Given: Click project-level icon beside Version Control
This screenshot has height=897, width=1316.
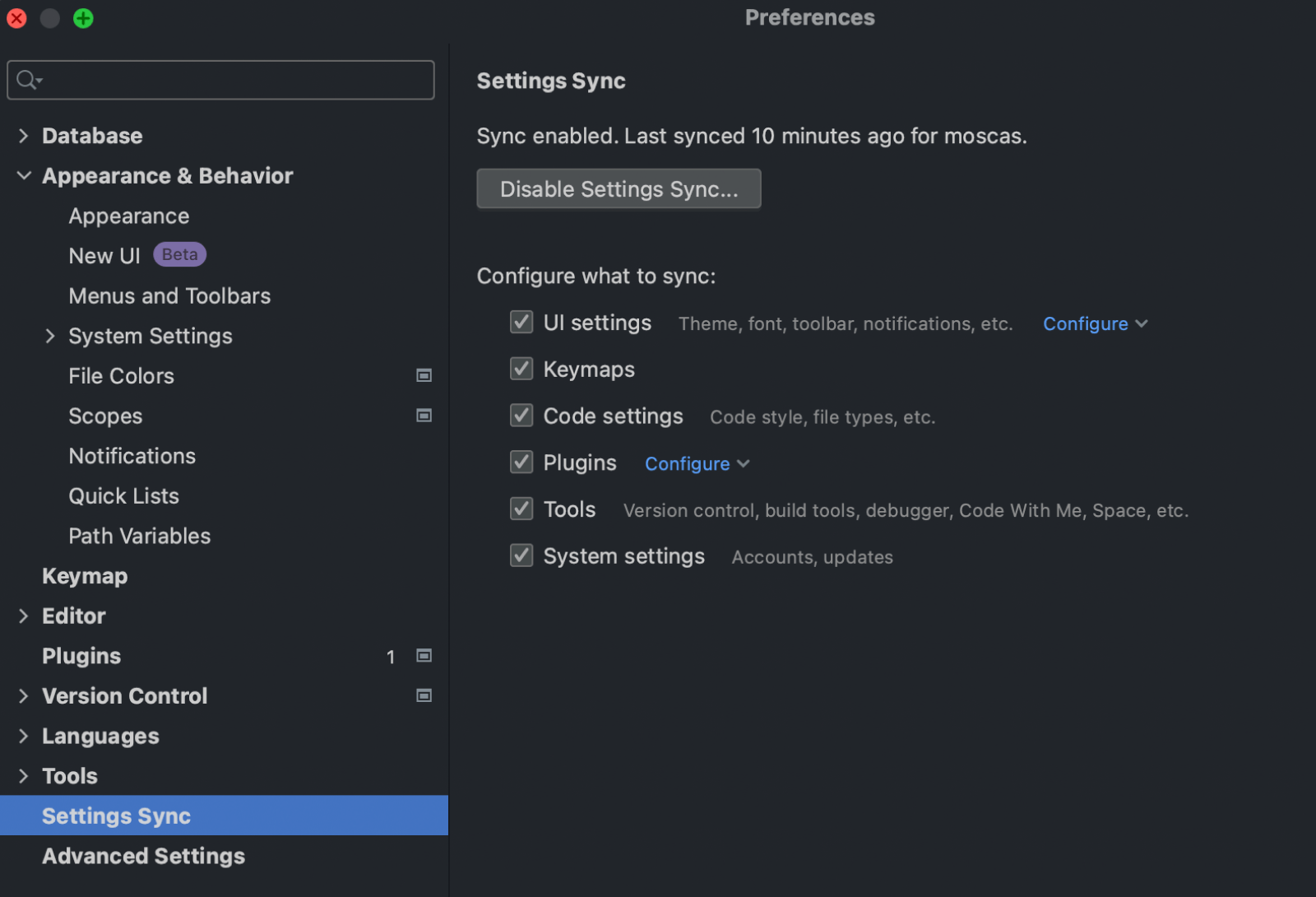Looking at the screenshot, I should tap(424, 696).
